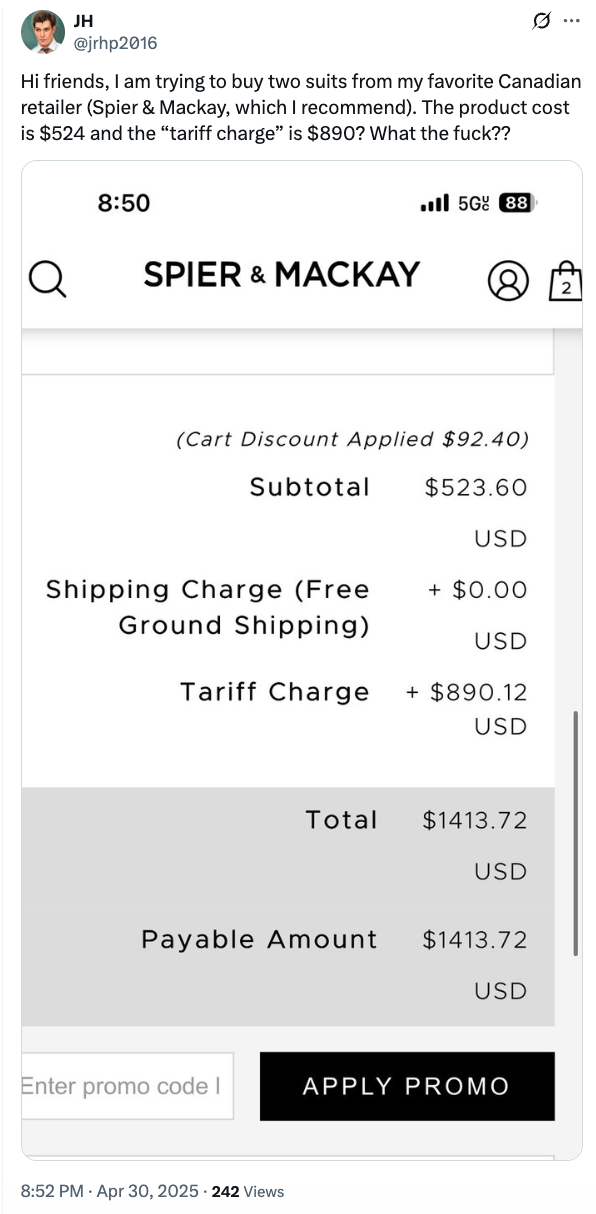Open the search with the magnifier icon
This screenshot has width=596, height=1214.
[x=47, y=281]
